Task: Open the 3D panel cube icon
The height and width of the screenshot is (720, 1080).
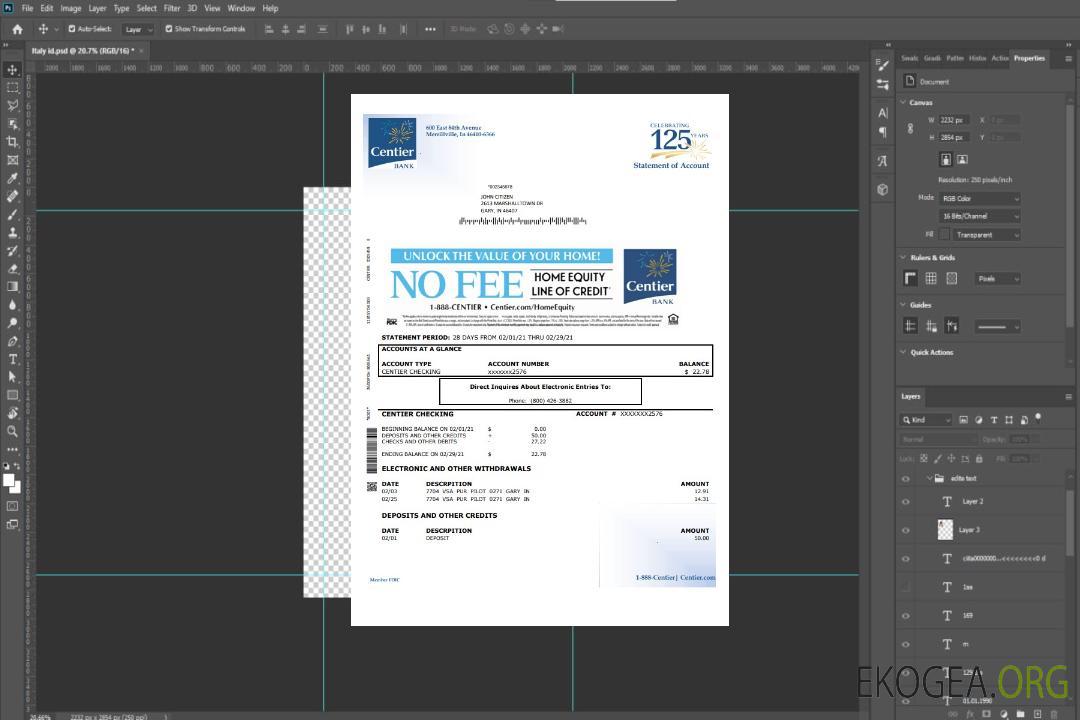Action: click(x=882, y=189)
